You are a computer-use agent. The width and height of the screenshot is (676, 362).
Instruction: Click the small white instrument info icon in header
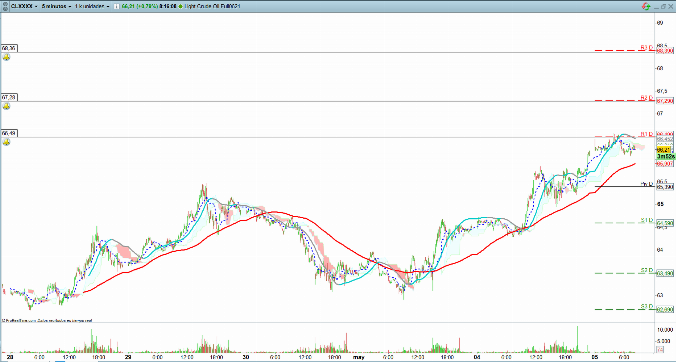pyautogui.click(x=116, y=6)
